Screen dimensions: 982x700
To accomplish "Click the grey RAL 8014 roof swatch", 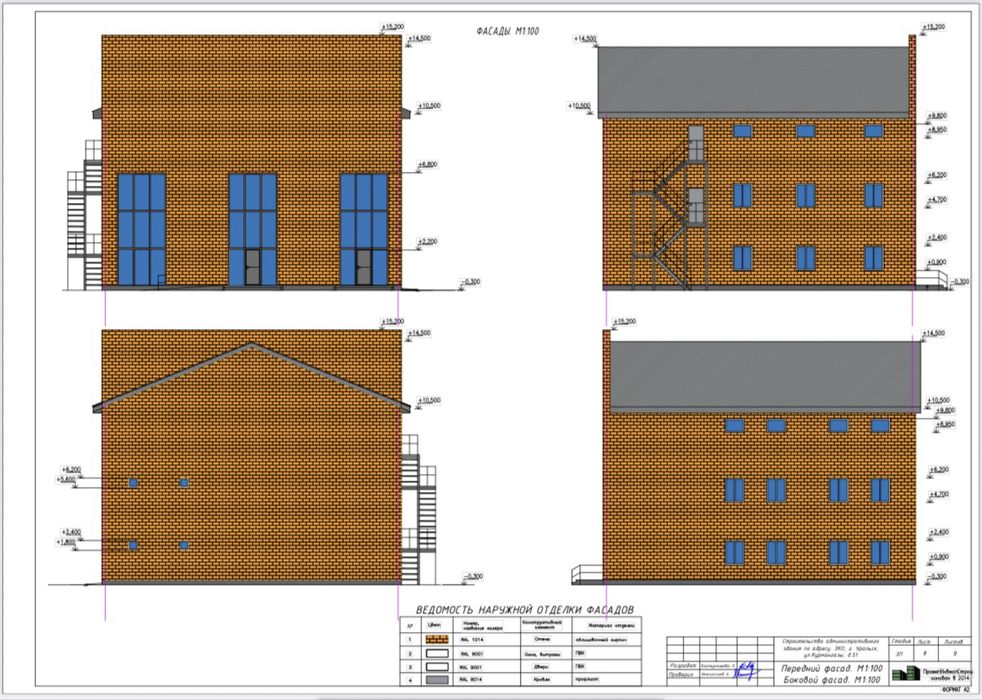I will tap(437, 679).
